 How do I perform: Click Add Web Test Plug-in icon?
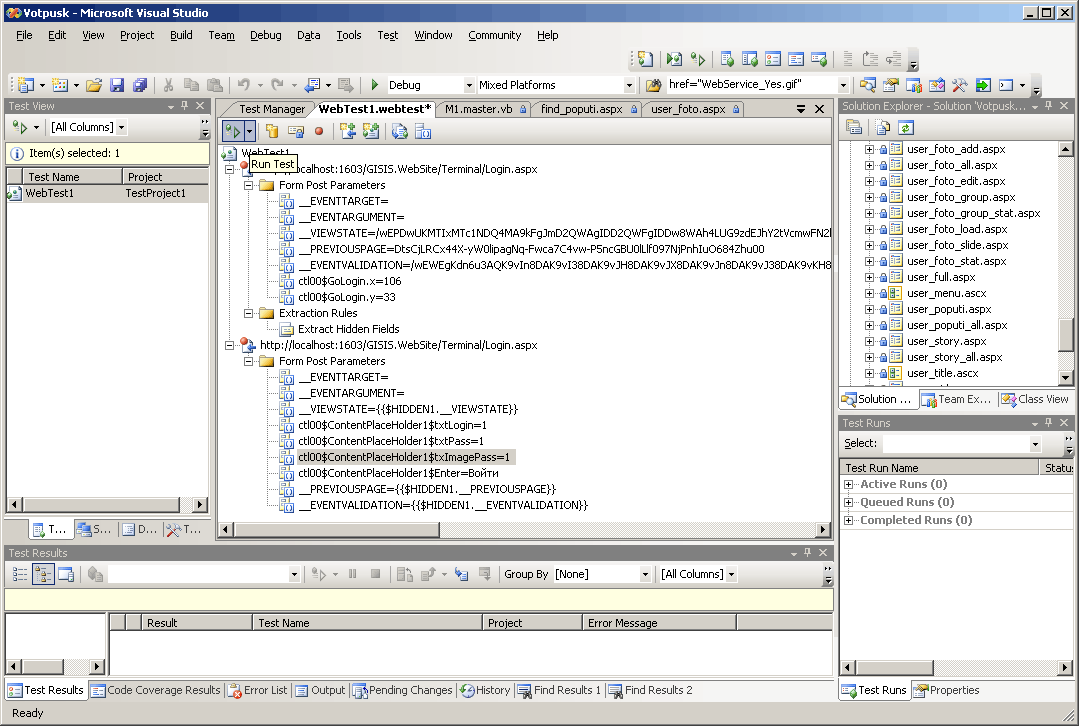click(371, 131)
